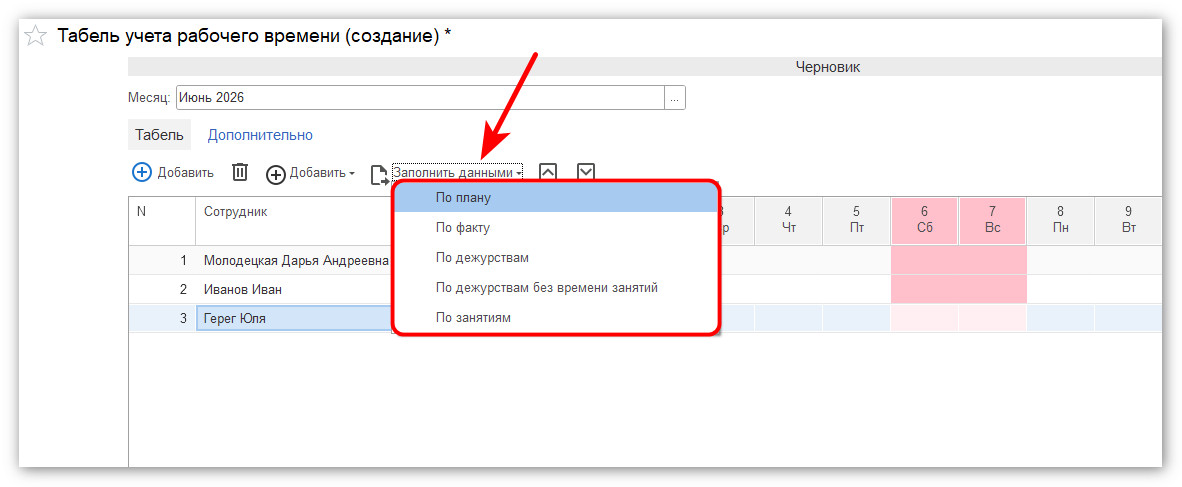Open month picker with the ellipsis button
Viewport: 1182px width, 487px height.
pyautogui.click(x=675, y=97)
